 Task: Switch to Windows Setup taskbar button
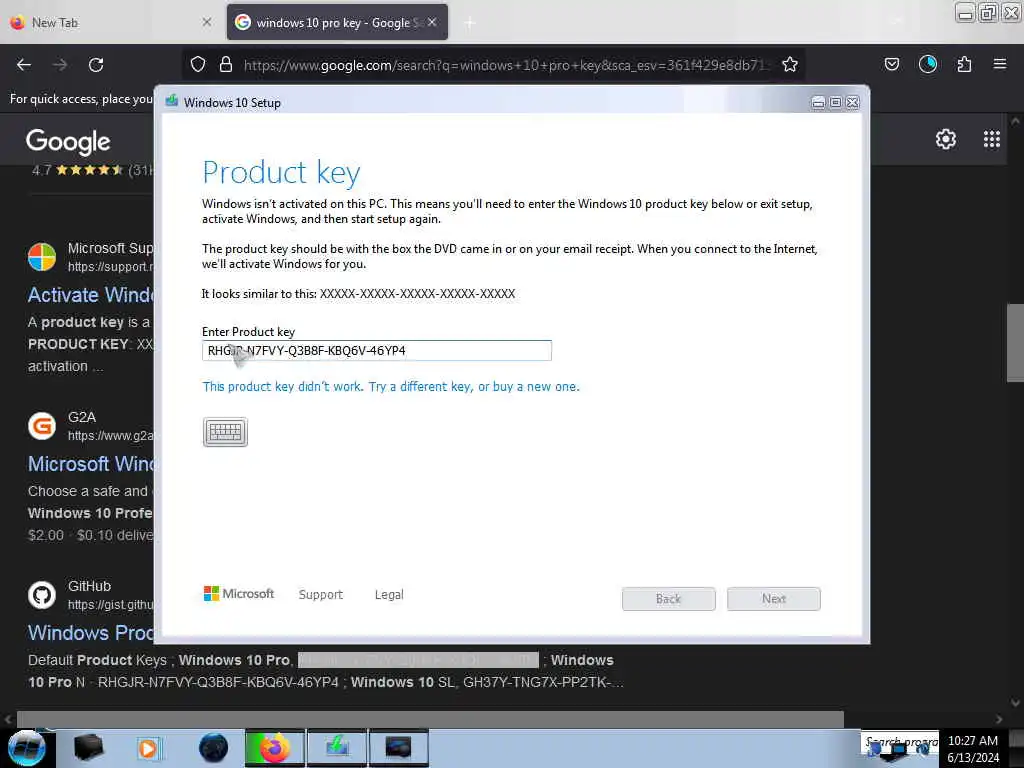pyautogui.click(x=337, y=748)
